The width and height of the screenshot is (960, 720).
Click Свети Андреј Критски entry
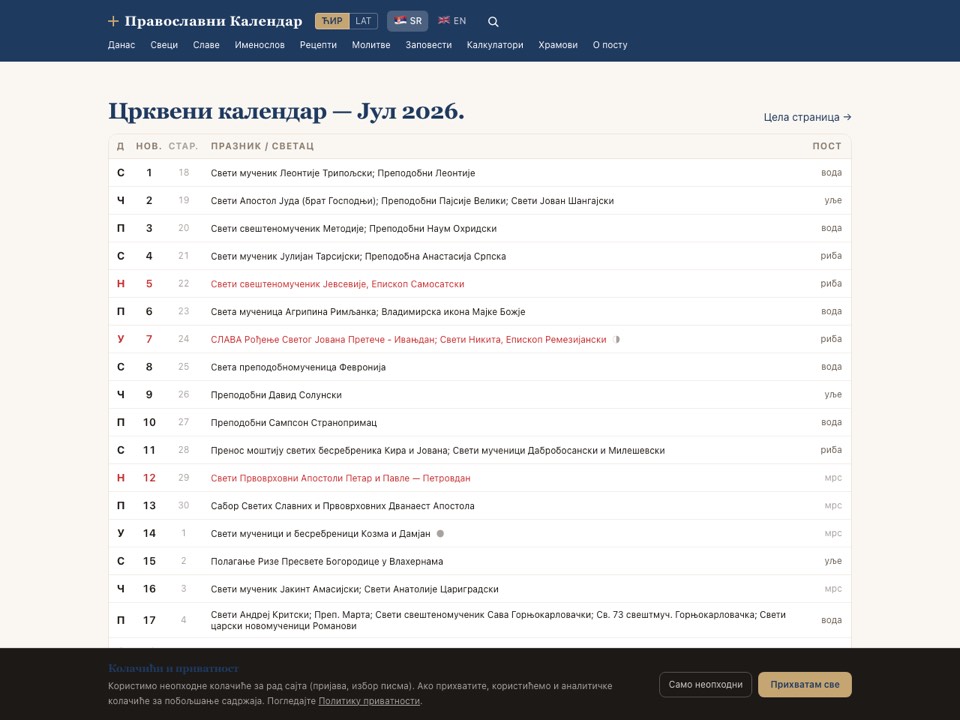pos(498,620)
